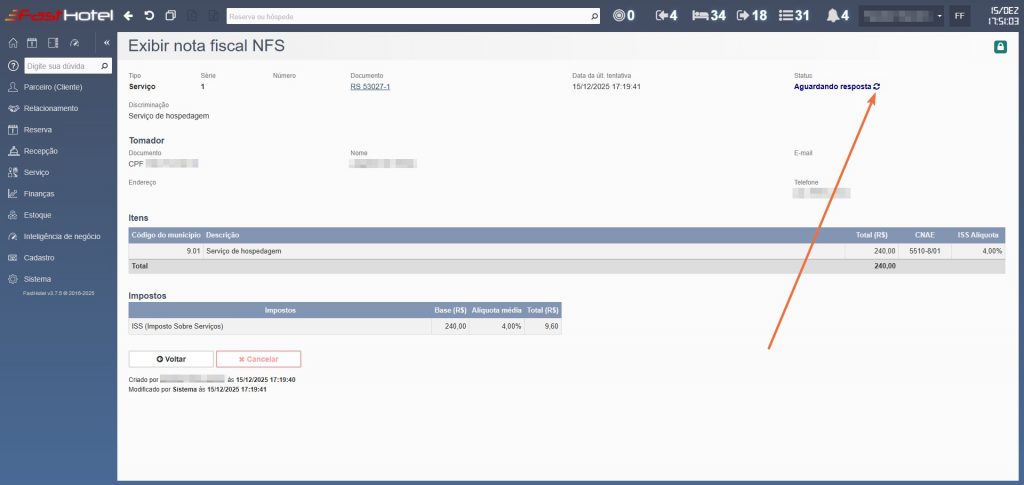Open the Recepção menu
This screenshot has height=485, width=1024.
coord(41,151)
